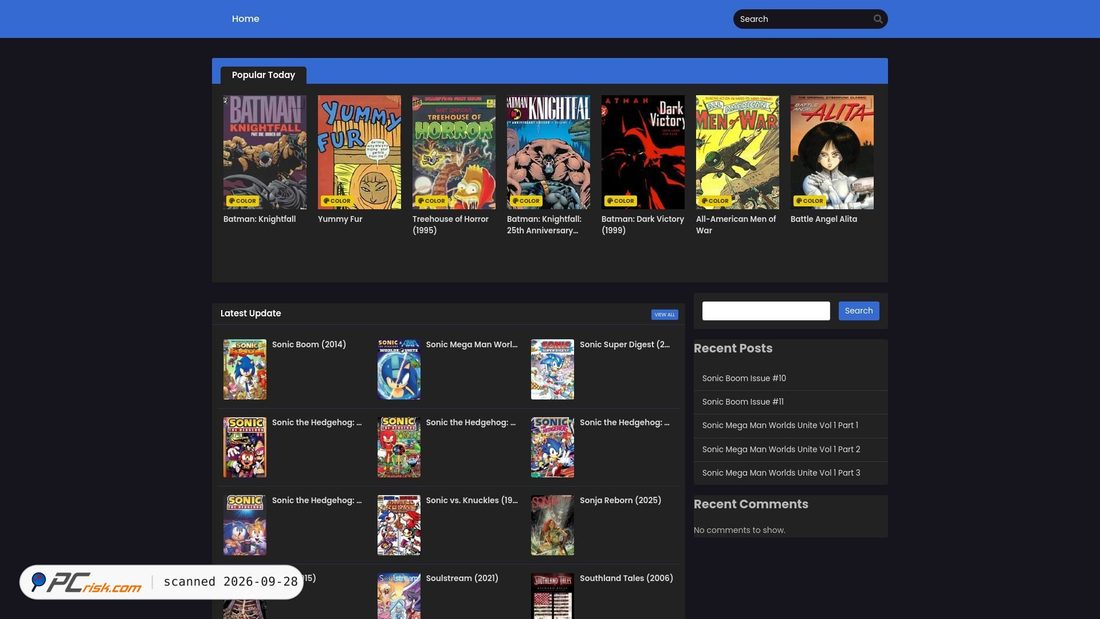The width and height of the screenshot is (1100, 619).
Task: Open the Sonic vs. Knuckles thumbnail
Action: point(398,526)
